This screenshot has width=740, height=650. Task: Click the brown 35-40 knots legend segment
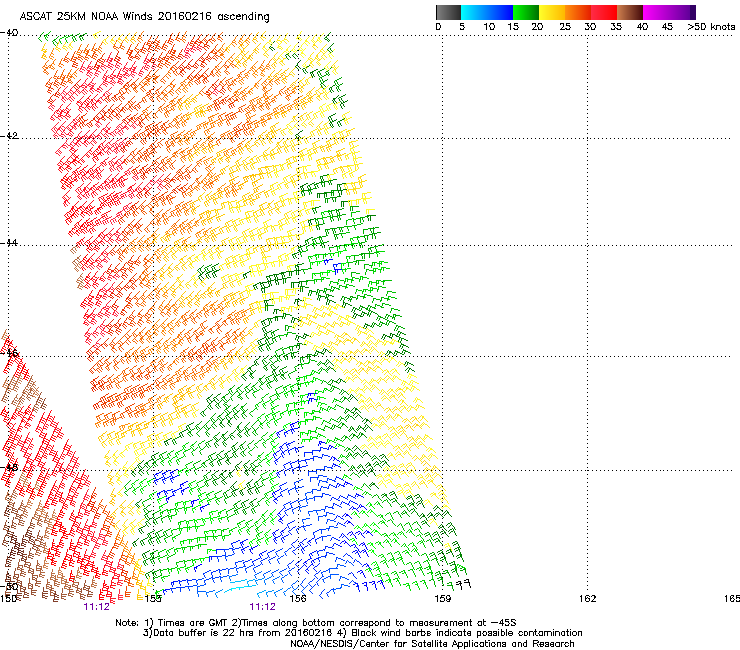(x=630, y=12)
